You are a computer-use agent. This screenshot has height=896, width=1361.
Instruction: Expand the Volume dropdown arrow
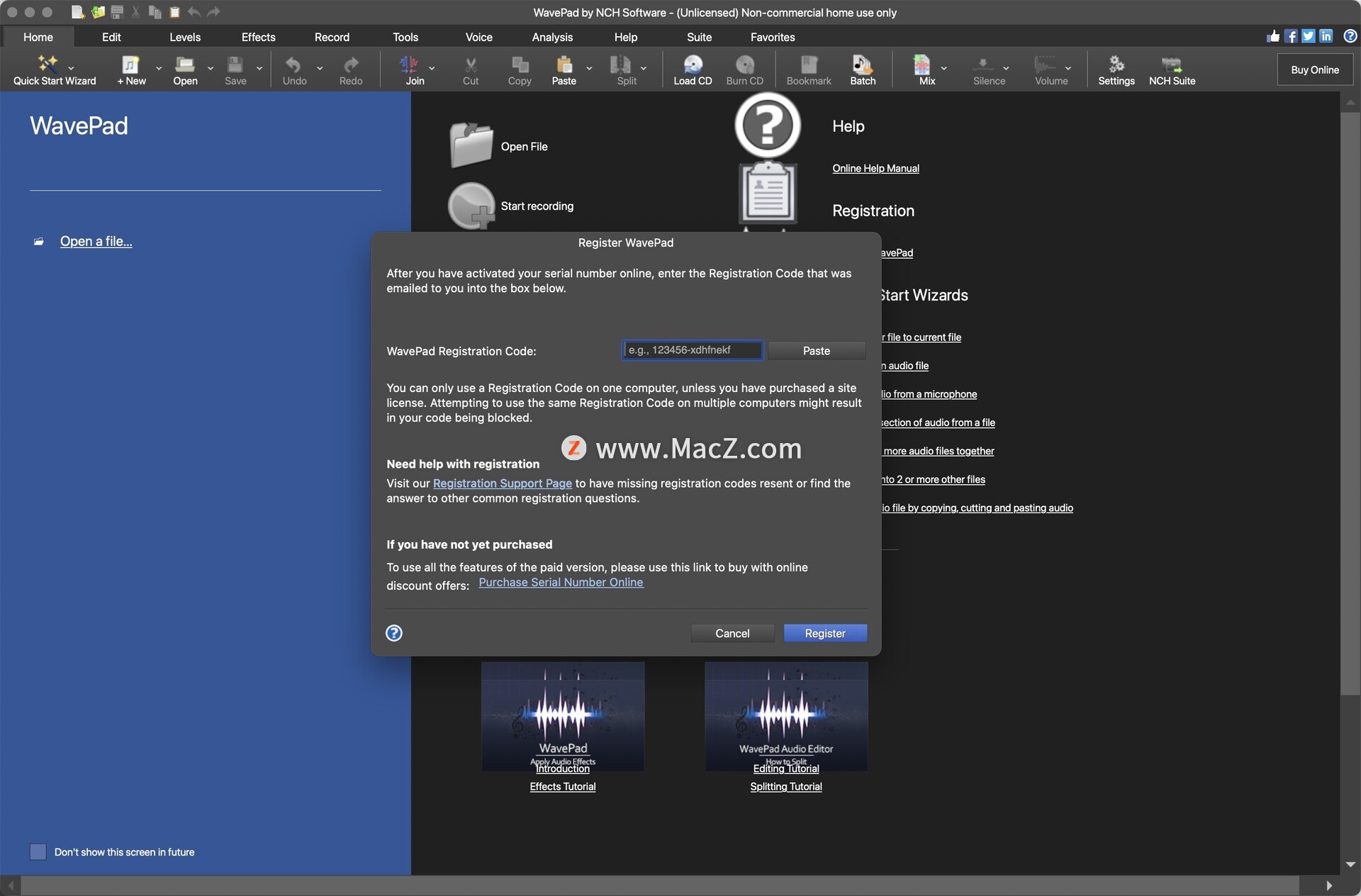1068,68
